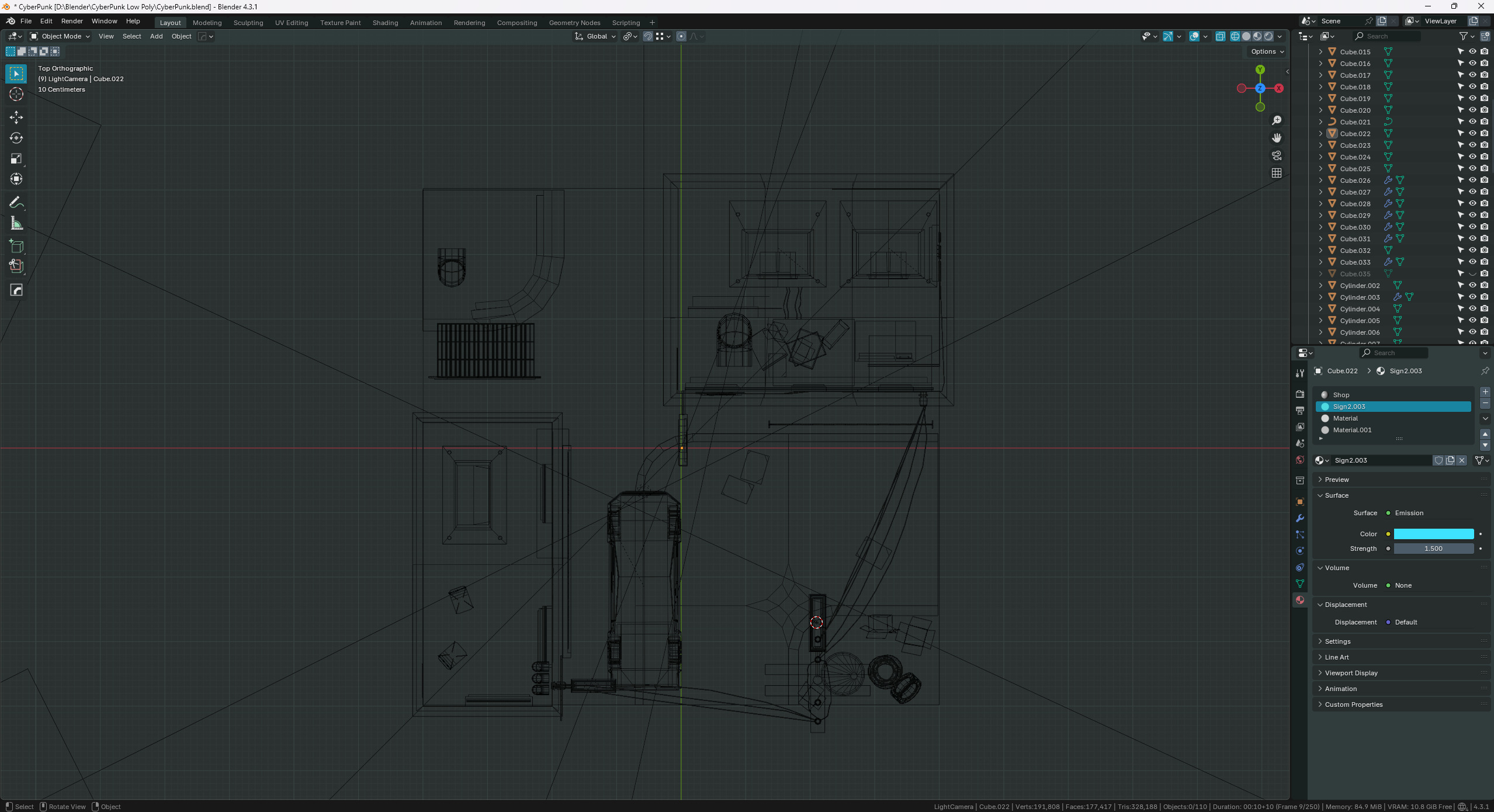Open the Modifiers wrench properties tab
This screenshot has width=1494, height=812.
(1300, 518)
